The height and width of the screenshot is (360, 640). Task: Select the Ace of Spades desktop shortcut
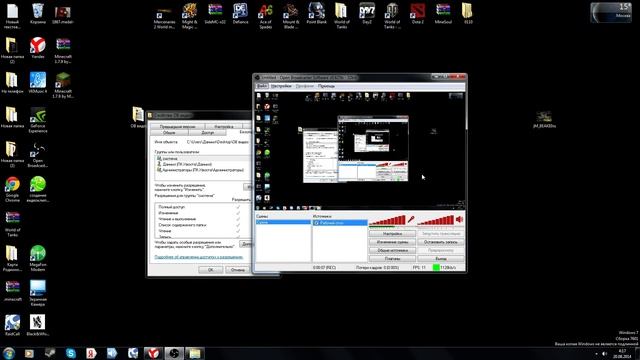(x=265, y=16)
